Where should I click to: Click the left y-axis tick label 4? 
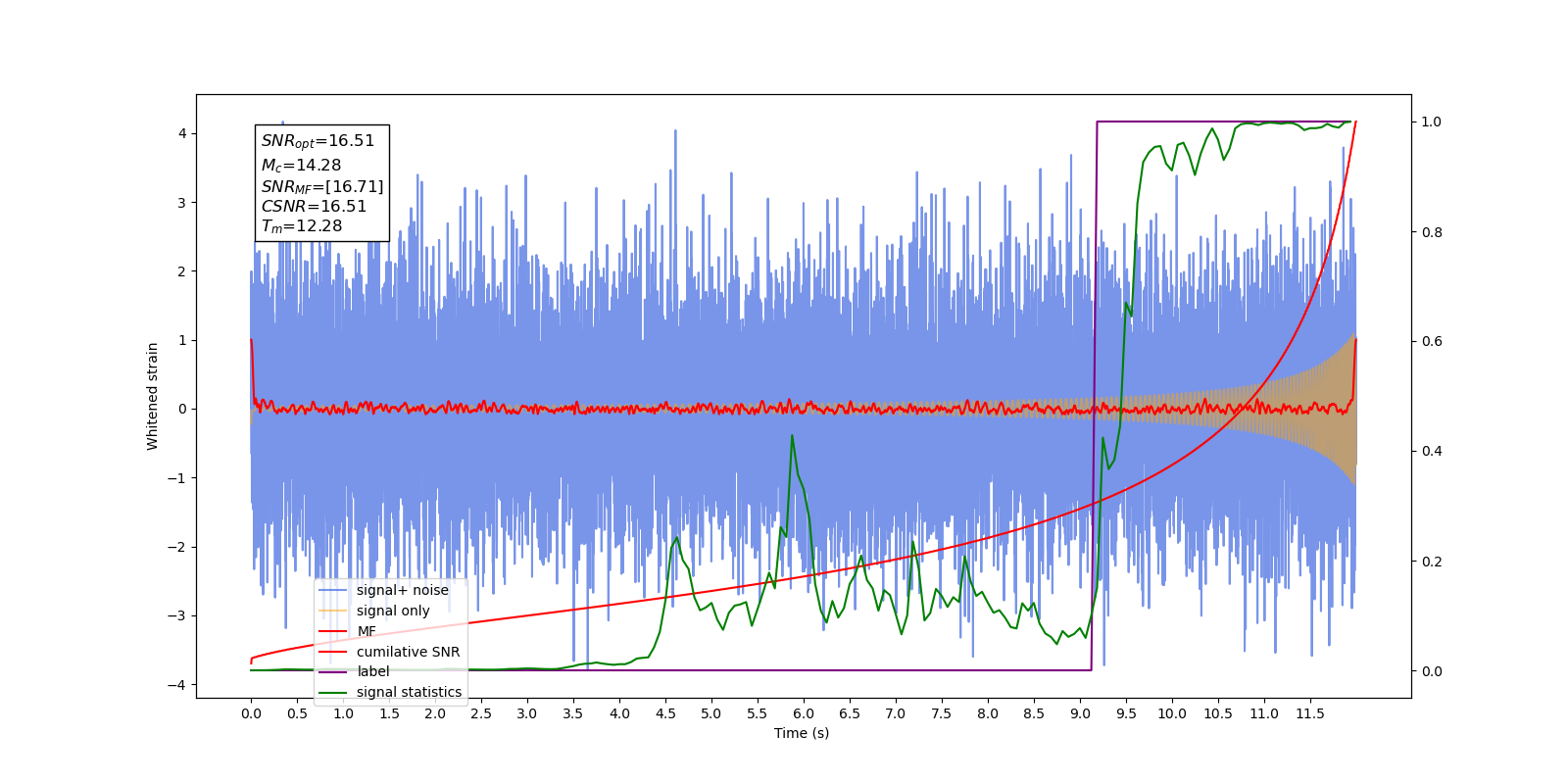click(182, 133)
